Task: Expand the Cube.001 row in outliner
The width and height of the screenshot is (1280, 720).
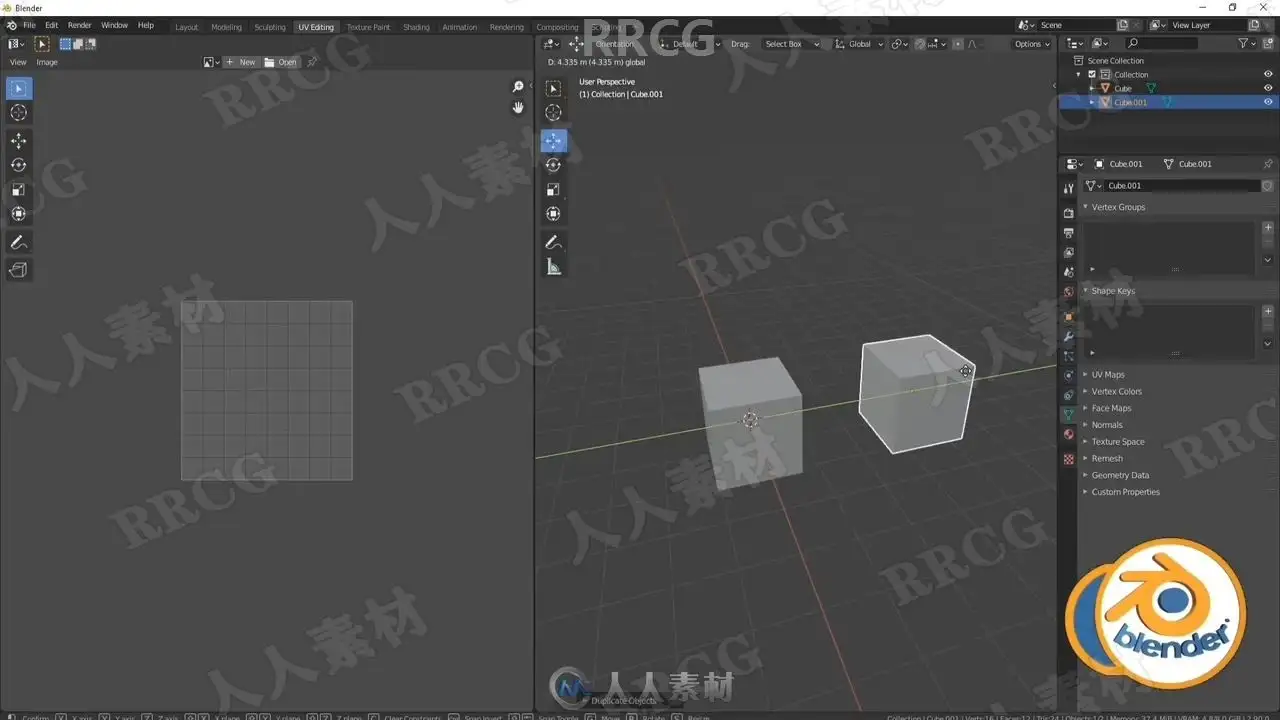Action: tap(1092, 102)
